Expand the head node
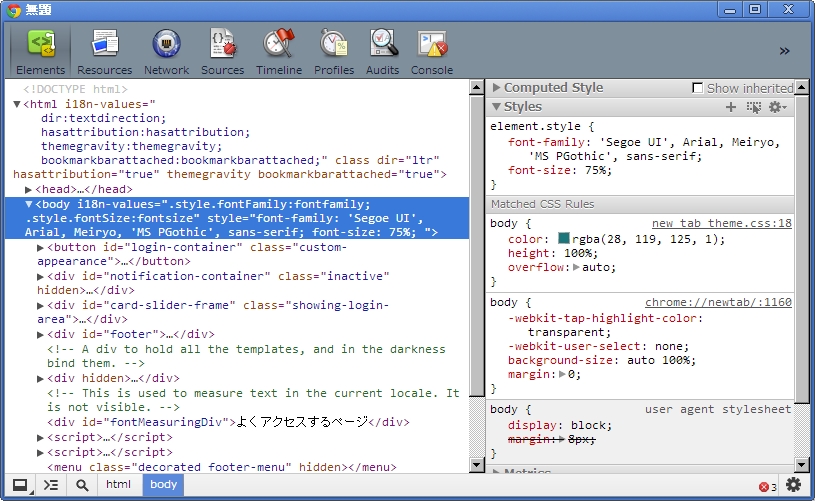This screenshot has height=501, width=815. (29, 190)
